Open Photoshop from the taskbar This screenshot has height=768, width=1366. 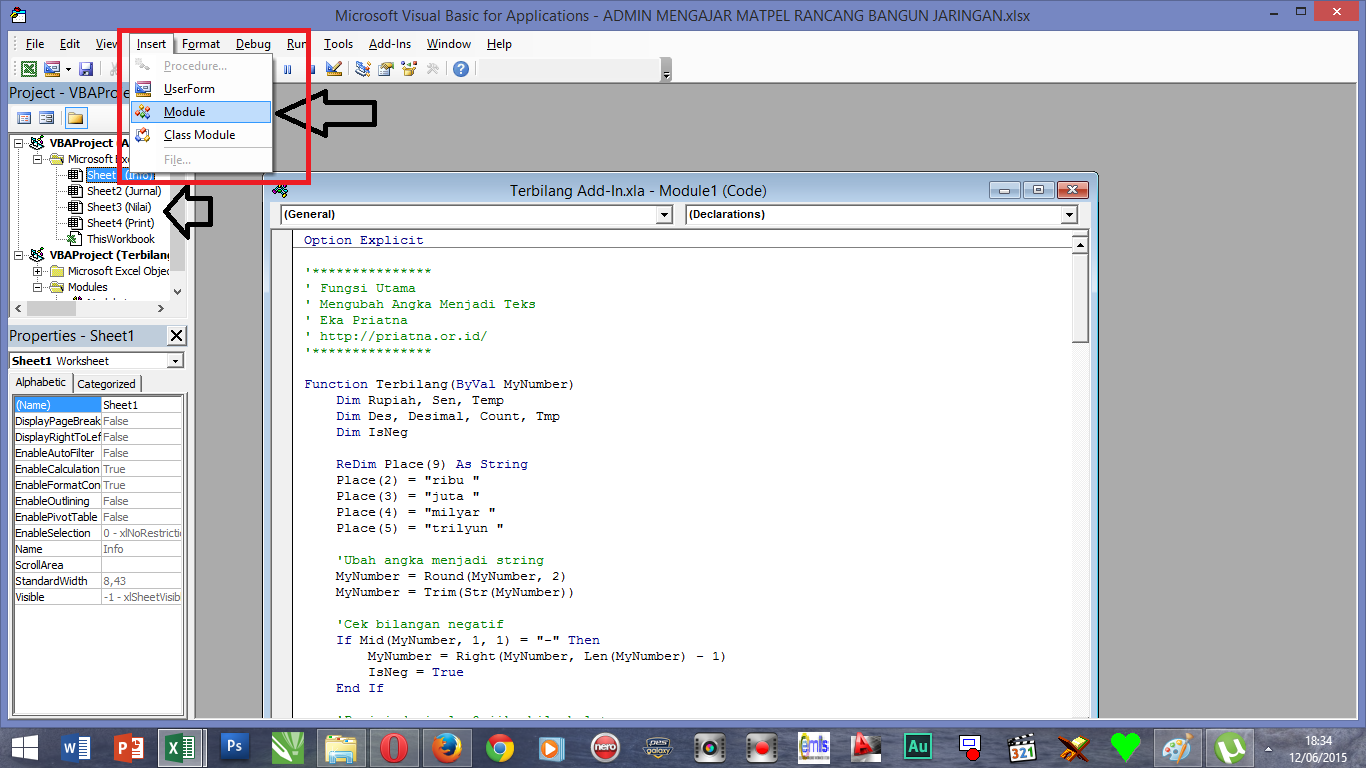(x=235, y=747)
